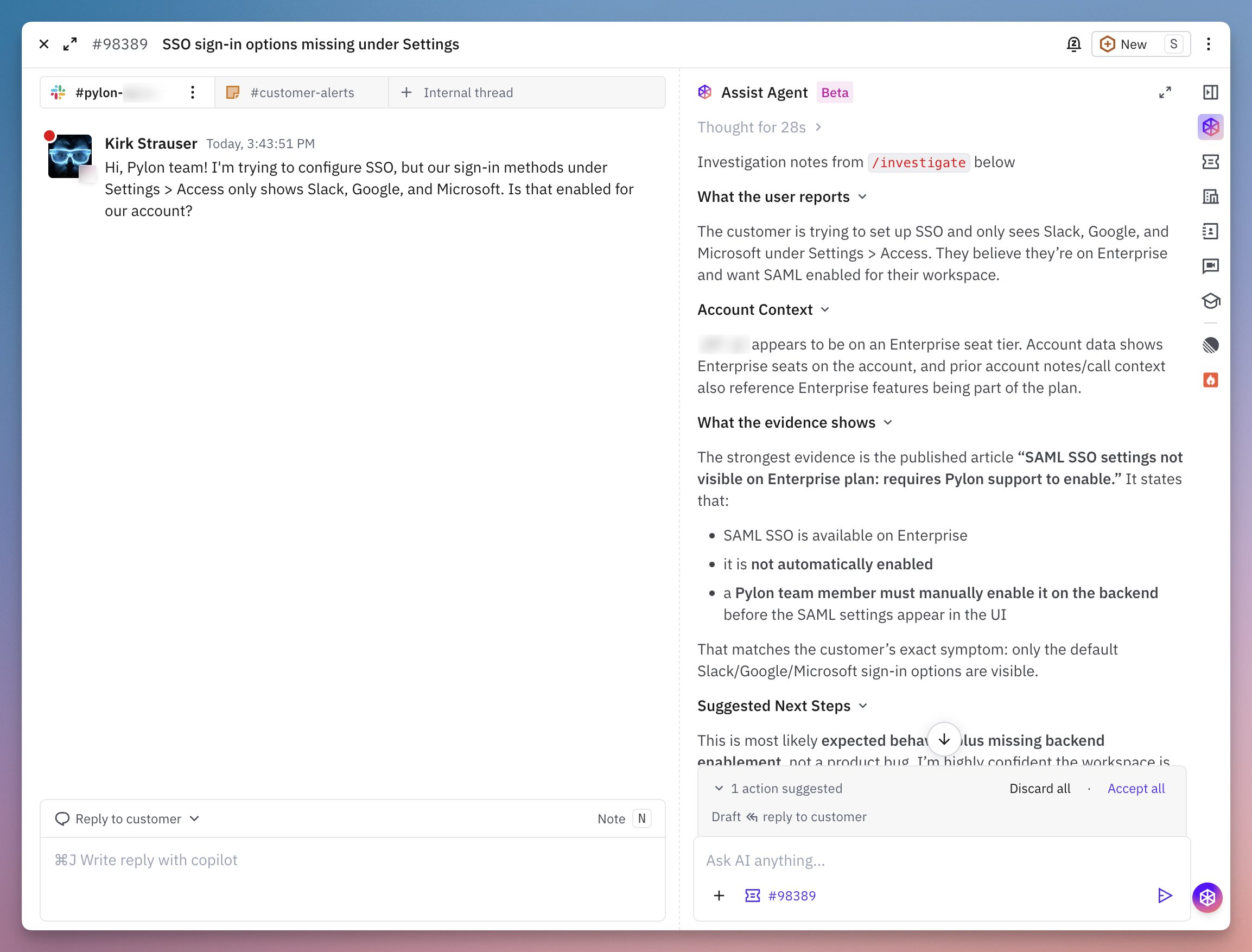
Task: Focus the 'Ask AI anything...' input
Action: click(x=941, y=860)
